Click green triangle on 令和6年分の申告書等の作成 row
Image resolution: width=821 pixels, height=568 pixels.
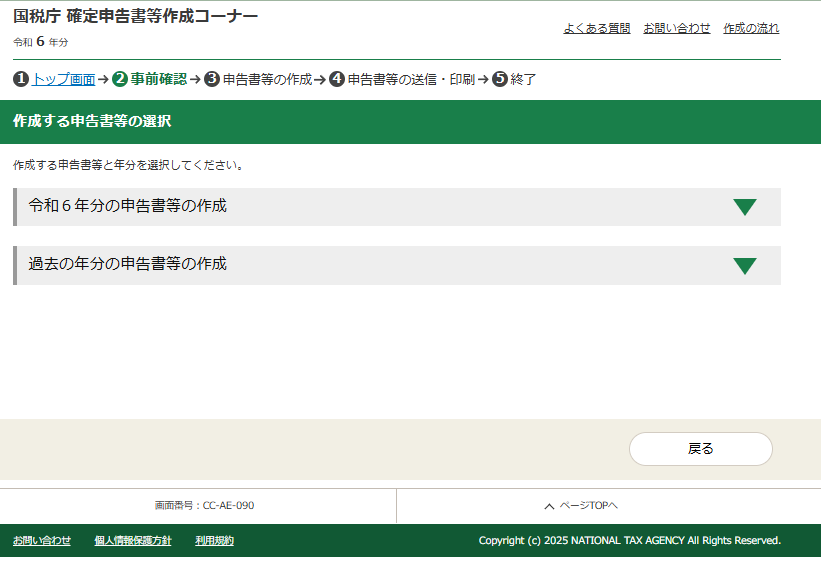point(744,207)
